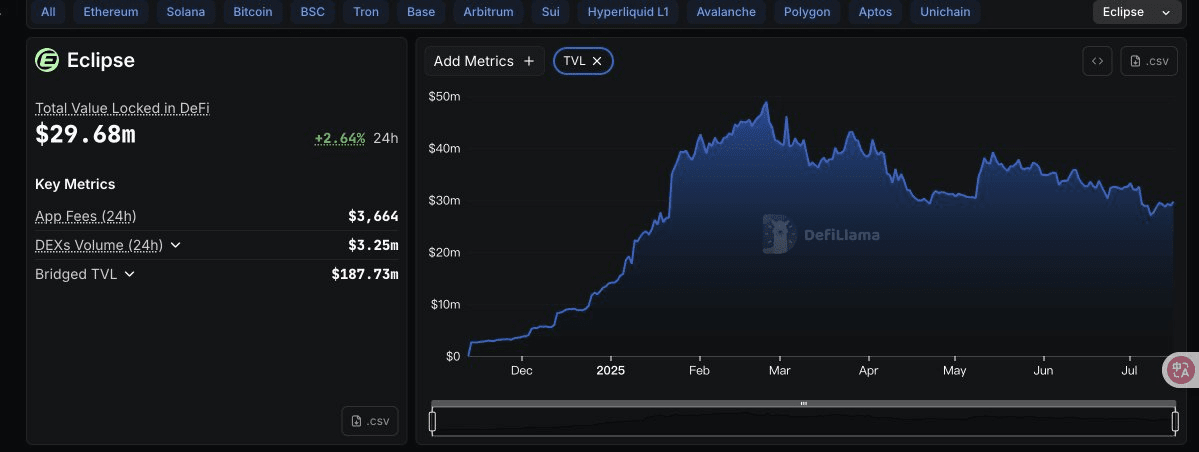Click the $10m y-axis label
The image size is (1199, 452).
point(444,304)
